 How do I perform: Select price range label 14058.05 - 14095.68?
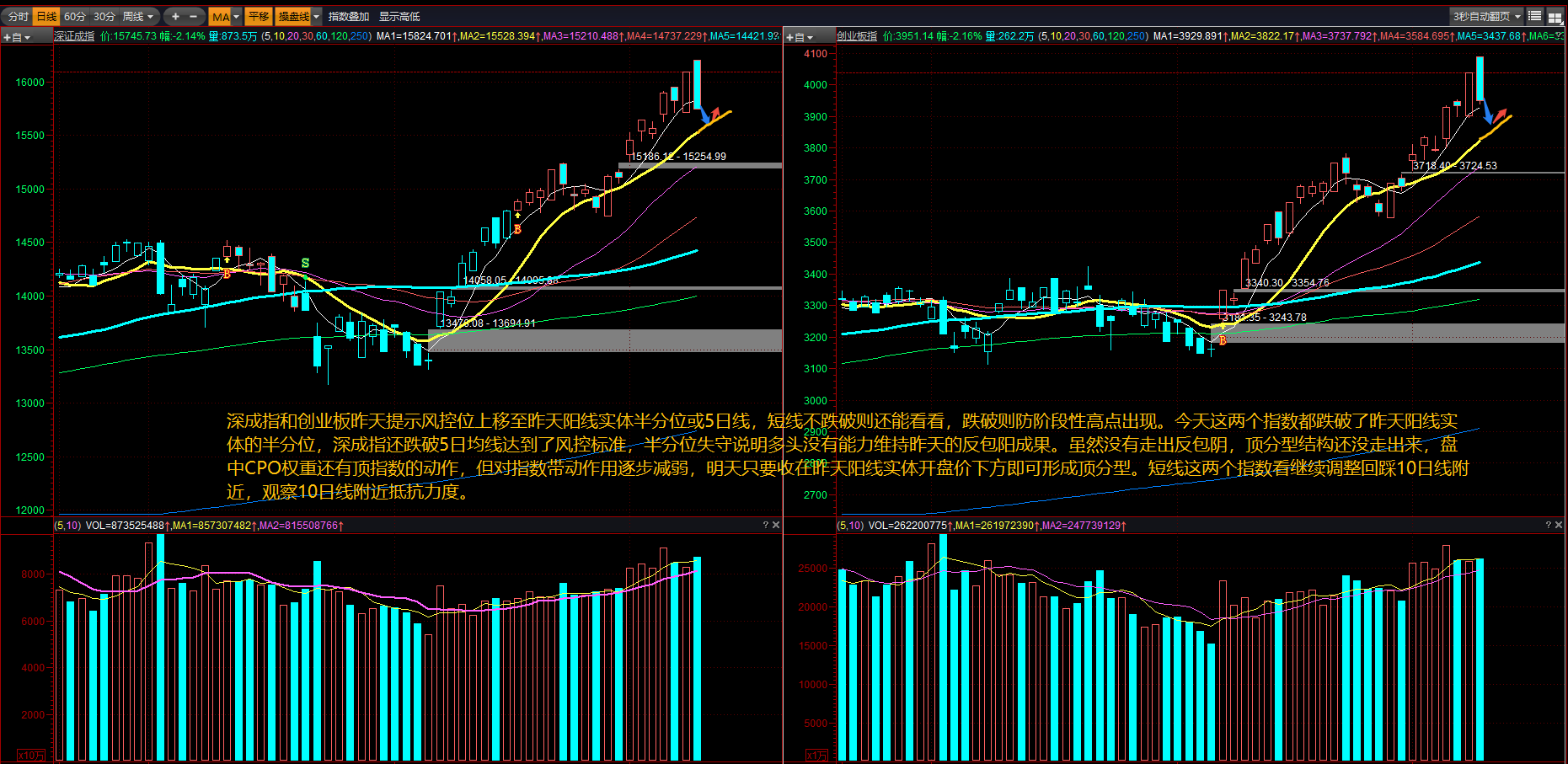(x=511, y=280)
